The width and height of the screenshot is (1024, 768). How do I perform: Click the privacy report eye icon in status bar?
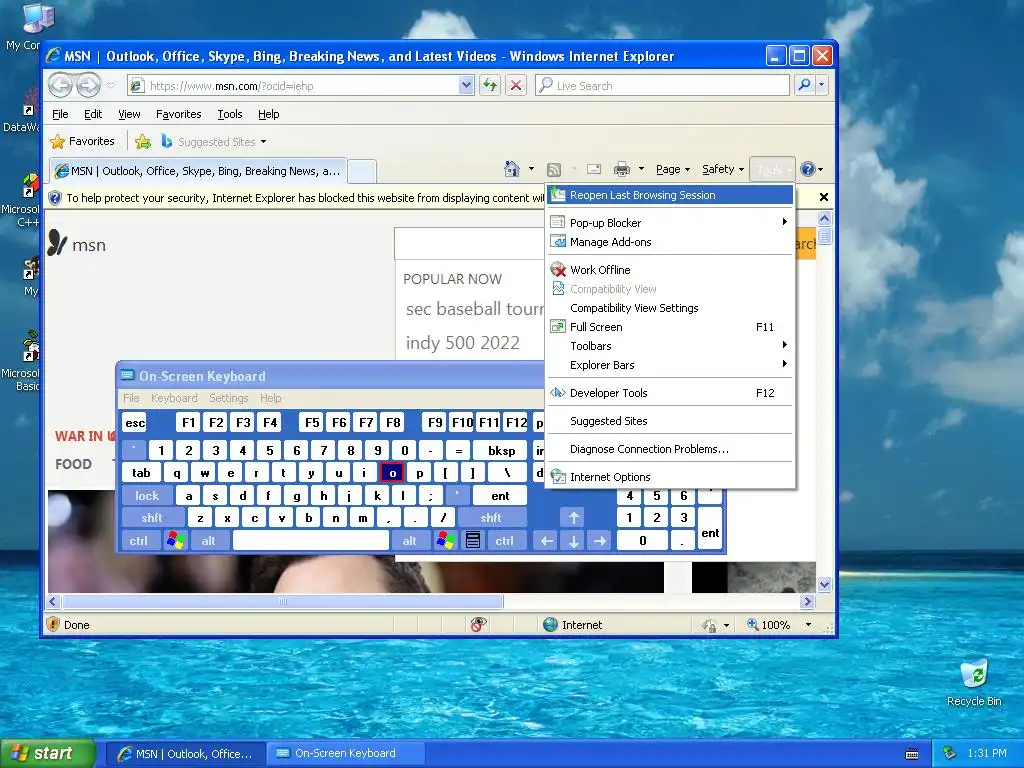478,625
